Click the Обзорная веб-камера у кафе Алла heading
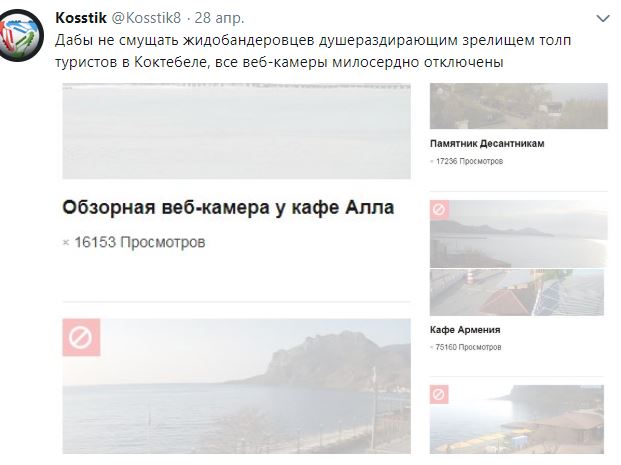Image resolution: width=621 pixels, height=465 pixels. [x=228, y=208]
